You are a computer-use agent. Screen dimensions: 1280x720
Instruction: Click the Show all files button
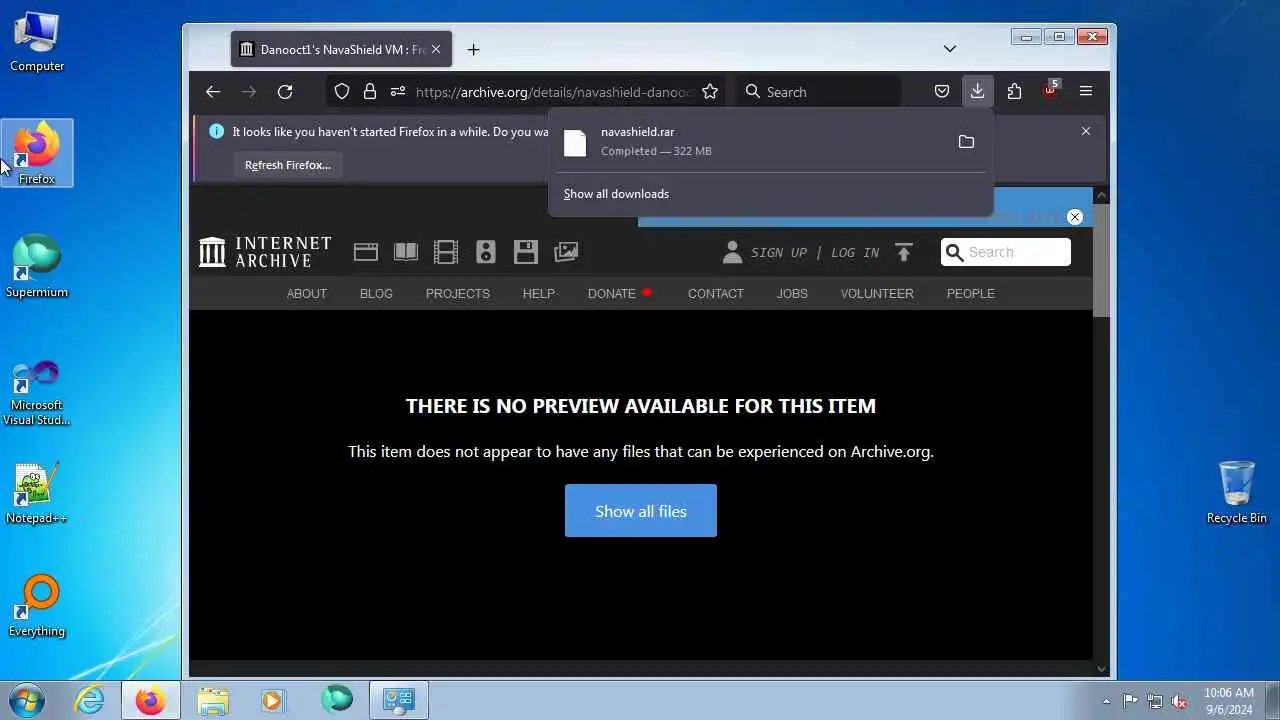[x=641, y=511]
